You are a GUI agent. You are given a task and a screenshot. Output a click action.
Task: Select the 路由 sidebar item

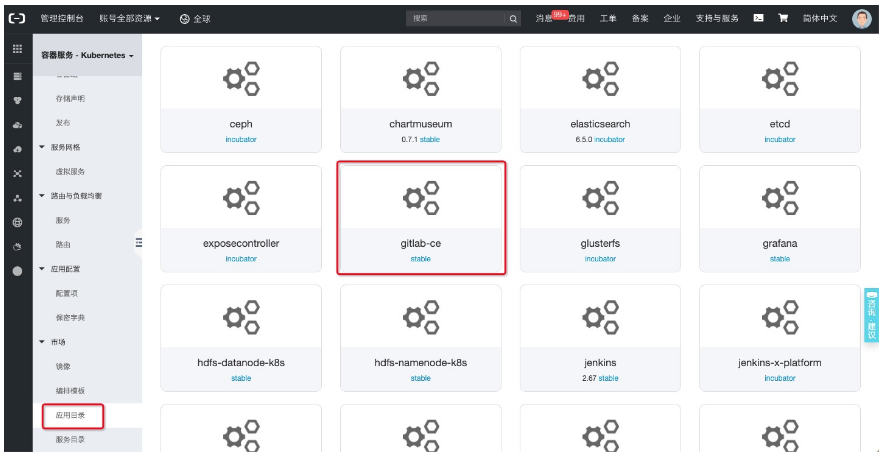coord(63,245)
